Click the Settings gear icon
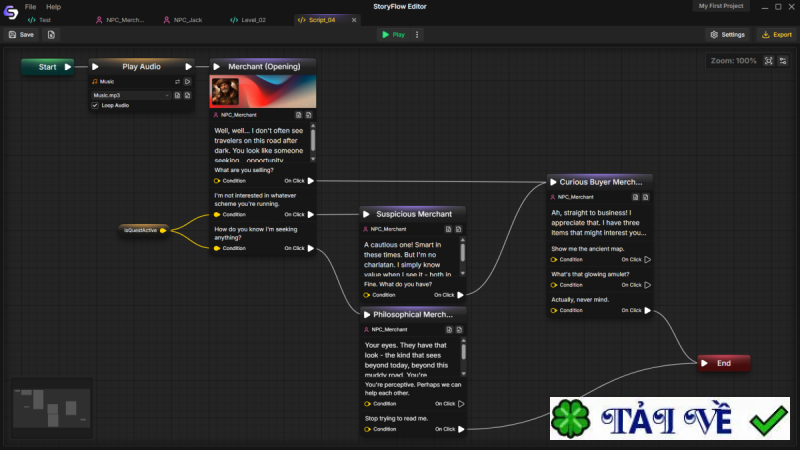The image size is (800, 450). tap(714, 34)
